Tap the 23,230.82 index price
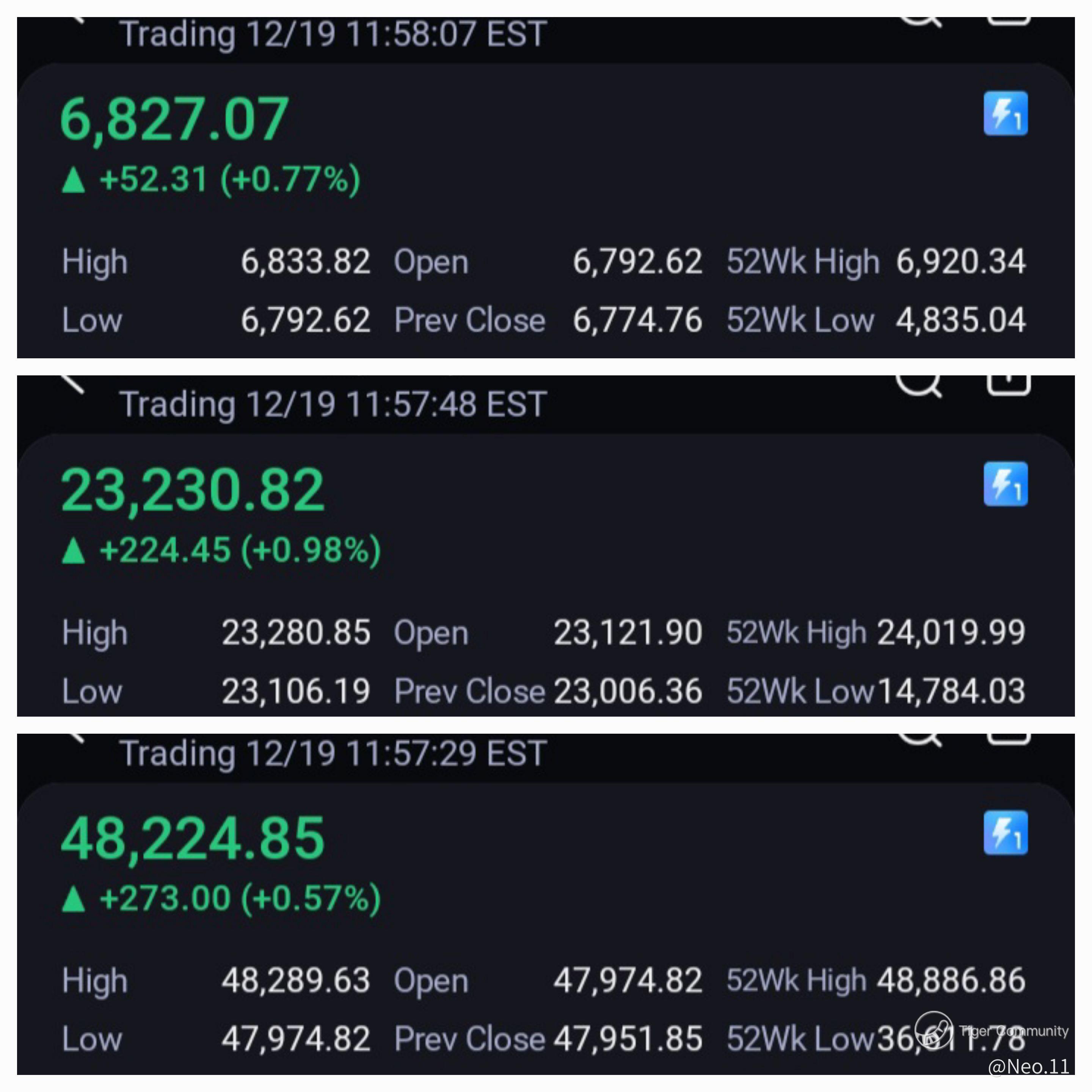 click(193, 490)
